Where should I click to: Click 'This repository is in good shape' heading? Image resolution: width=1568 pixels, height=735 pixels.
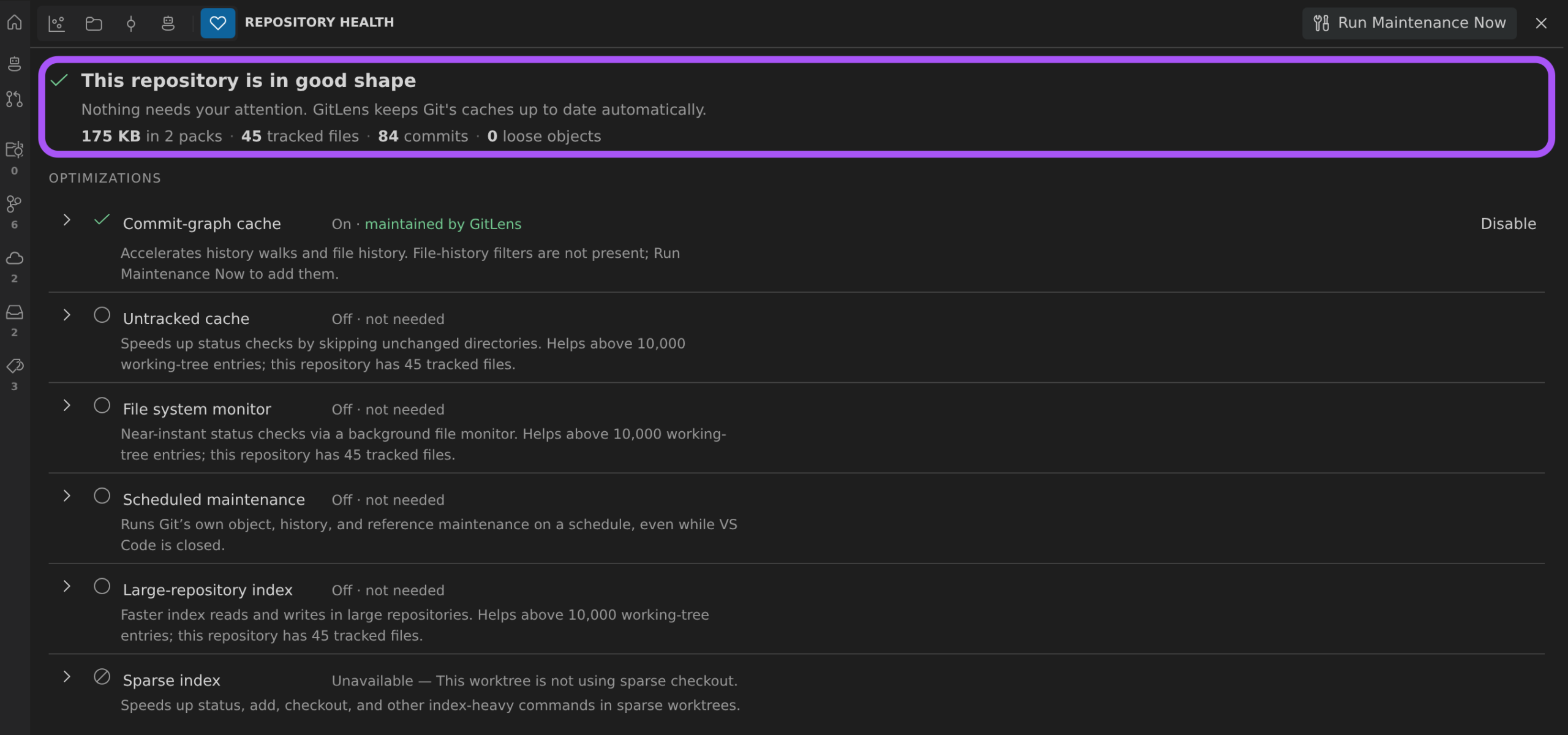[249, 81]
